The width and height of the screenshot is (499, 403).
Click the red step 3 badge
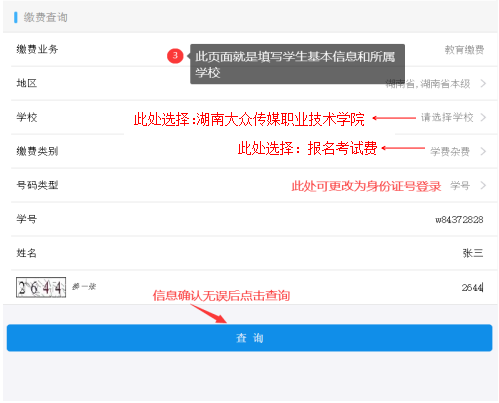point(175,56)
